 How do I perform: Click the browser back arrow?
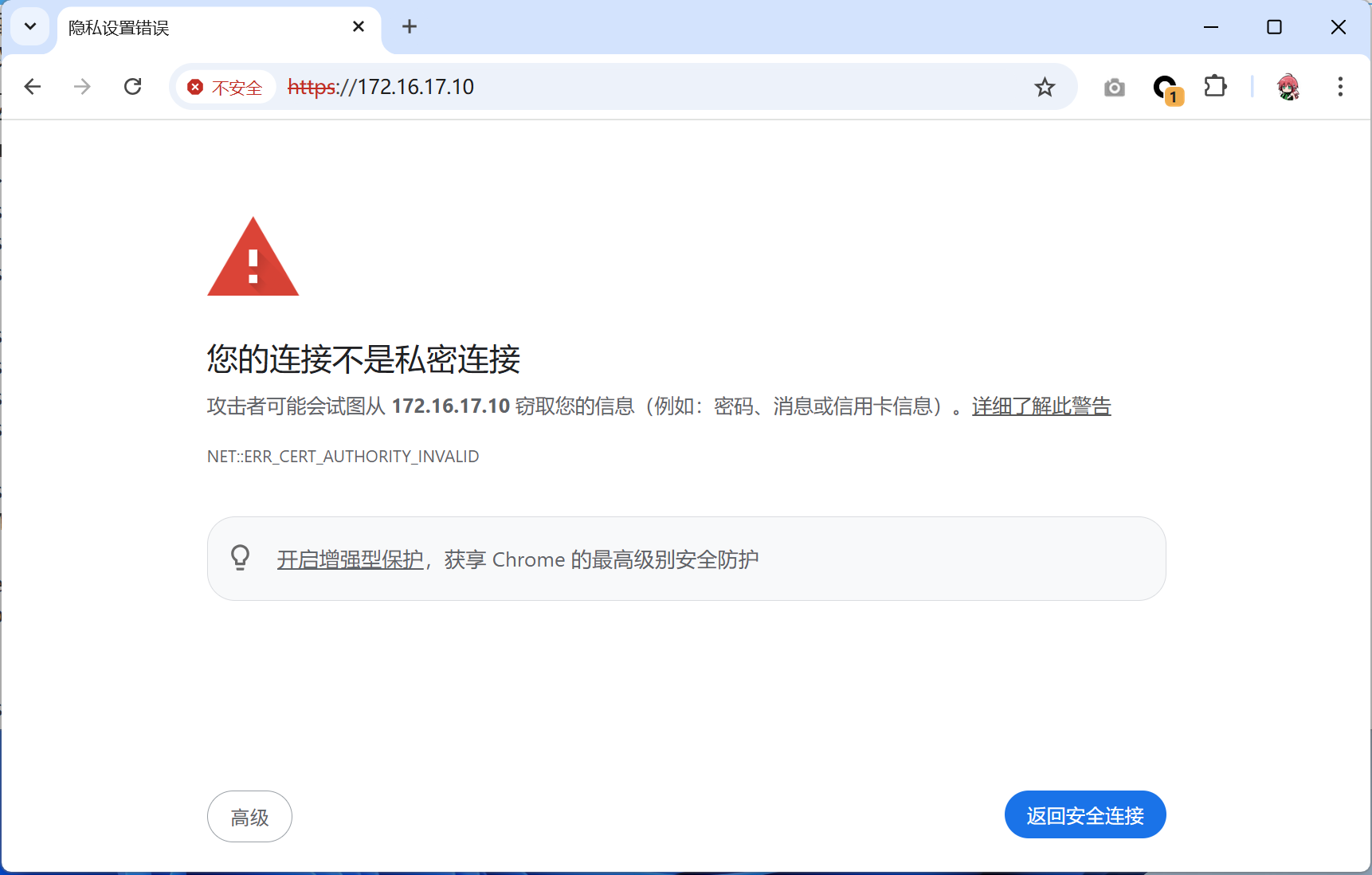point(33,87)
